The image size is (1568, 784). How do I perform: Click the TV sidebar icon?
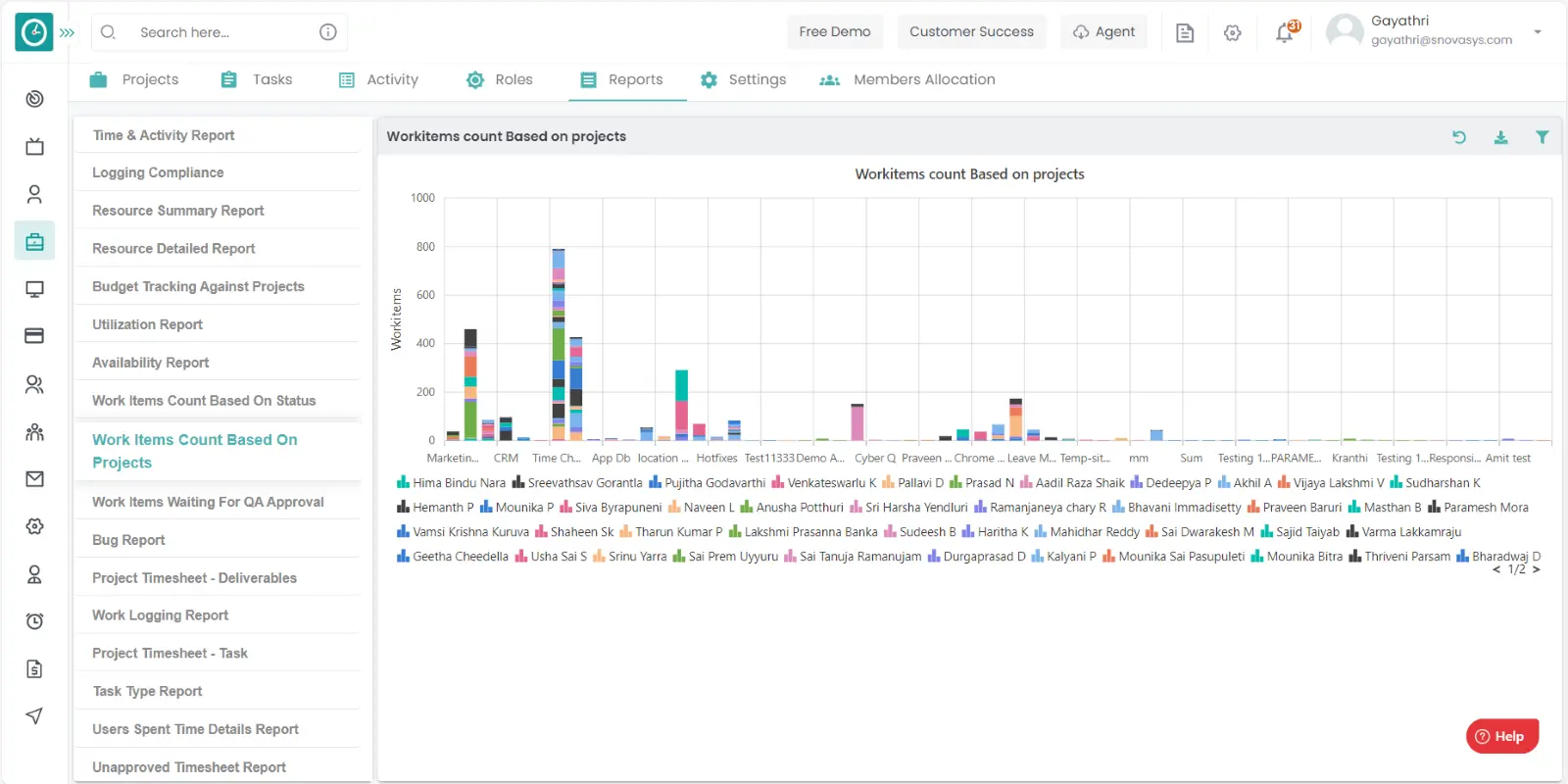[34, 146]
